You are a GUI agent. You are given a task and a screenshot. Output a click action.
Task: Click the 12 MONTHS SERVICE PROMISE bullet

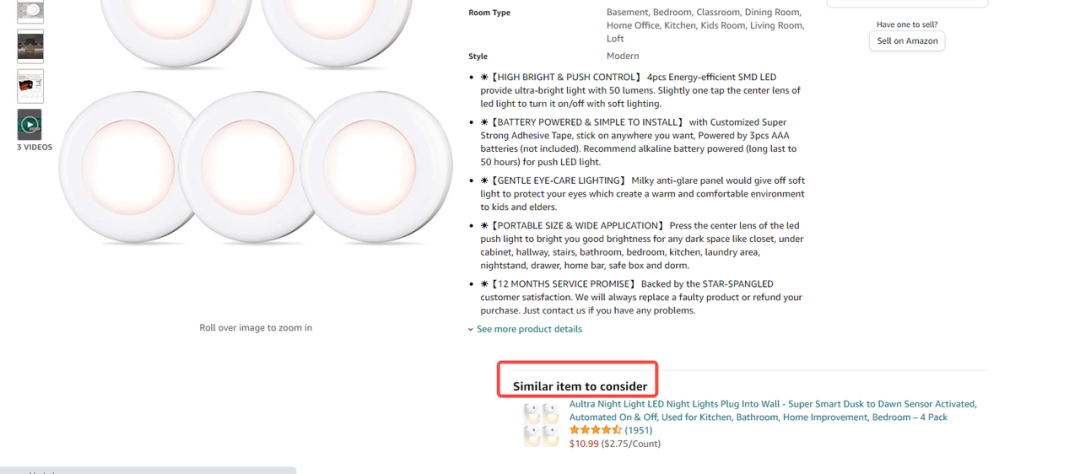640,297
